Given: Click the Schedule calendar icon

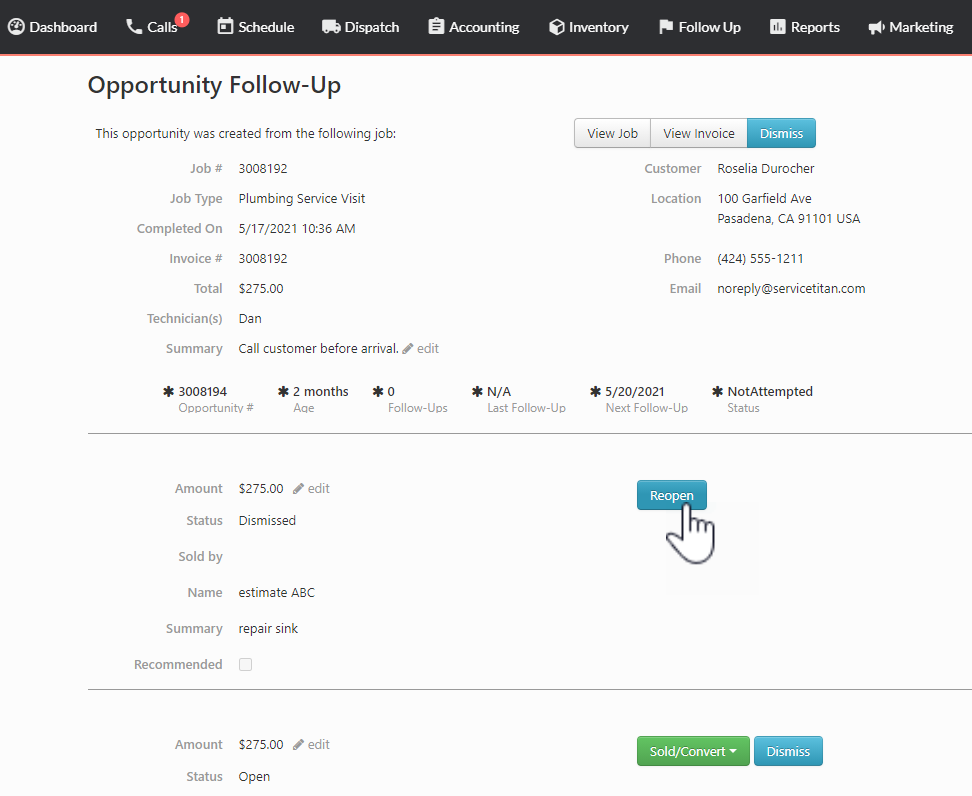Looking at the screenshot, I should [x=225, y=27].
